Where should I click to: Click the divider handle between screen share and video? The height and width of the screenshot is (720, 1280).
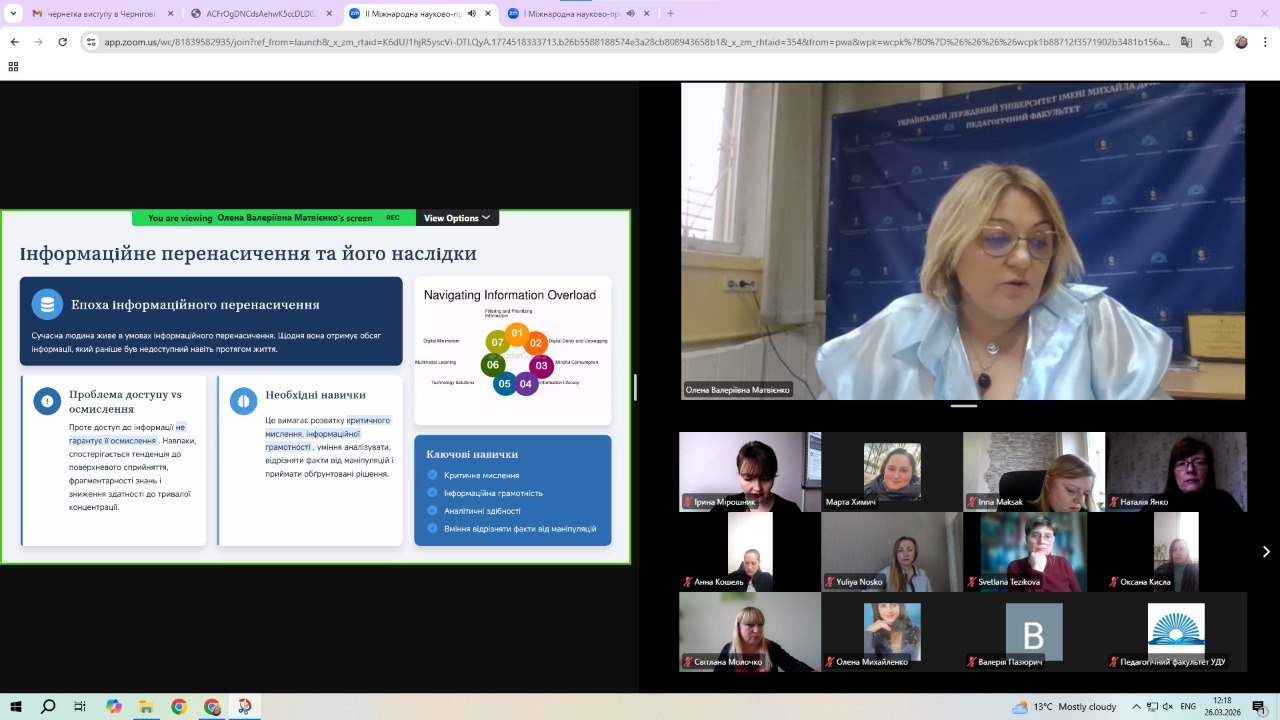pyautogui.click(x=635, y=386)
